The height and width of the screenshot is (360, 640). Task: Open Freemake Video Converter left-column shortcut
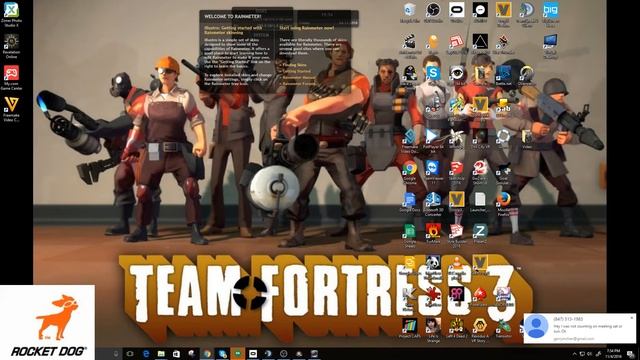coord(11,110)
